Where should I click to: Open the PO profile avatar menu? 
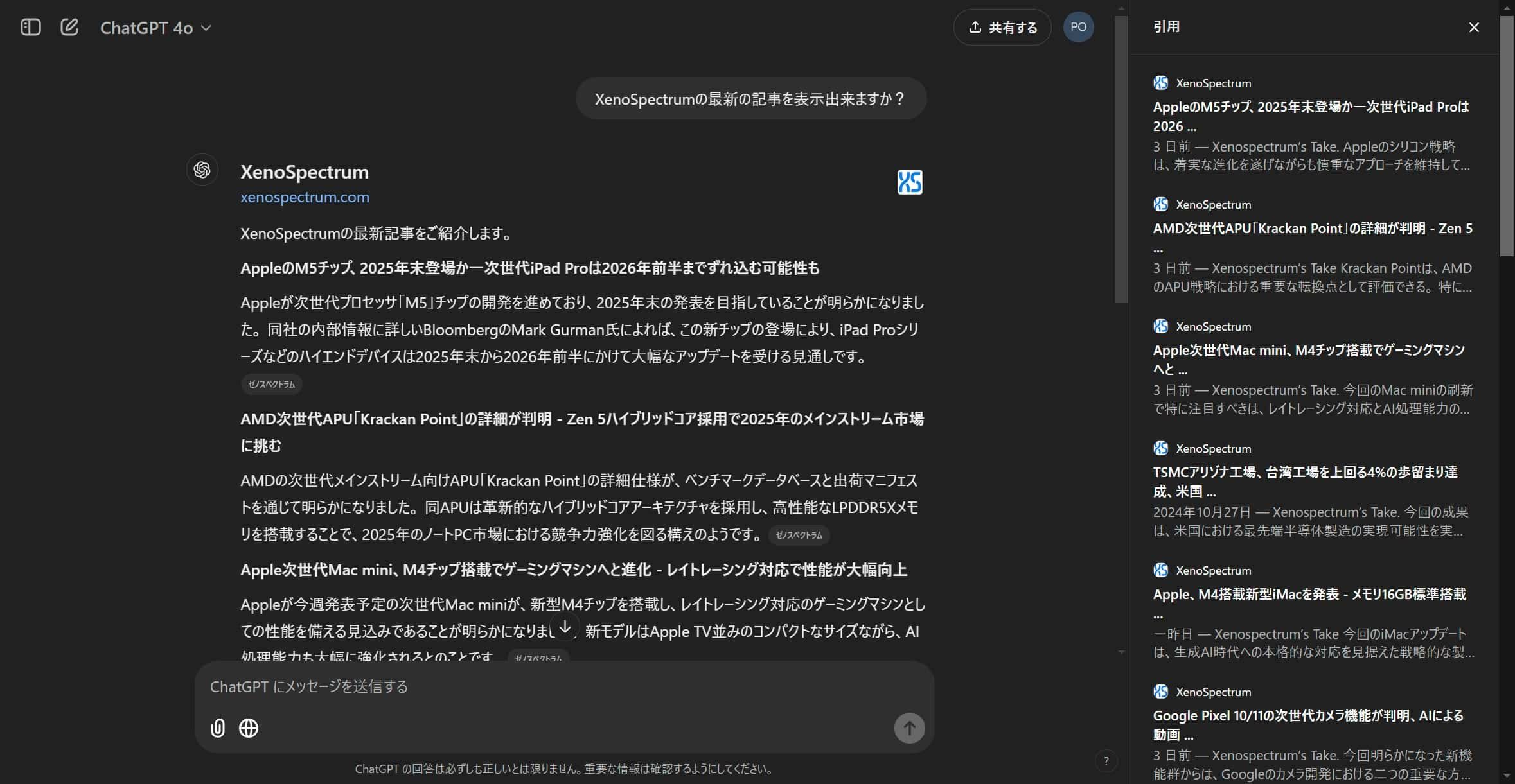[x=1078, y=27]
